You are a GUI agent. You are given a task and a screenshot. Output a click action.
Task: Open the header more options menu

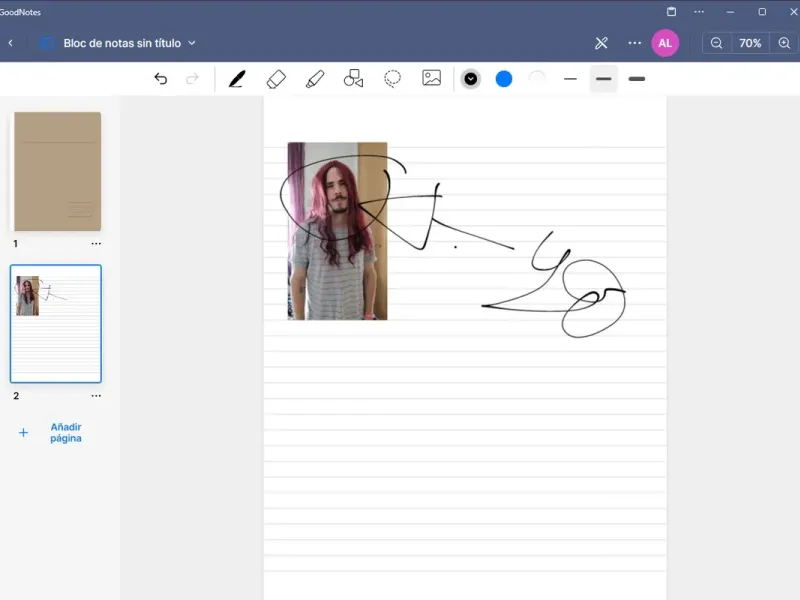(635, 43)
